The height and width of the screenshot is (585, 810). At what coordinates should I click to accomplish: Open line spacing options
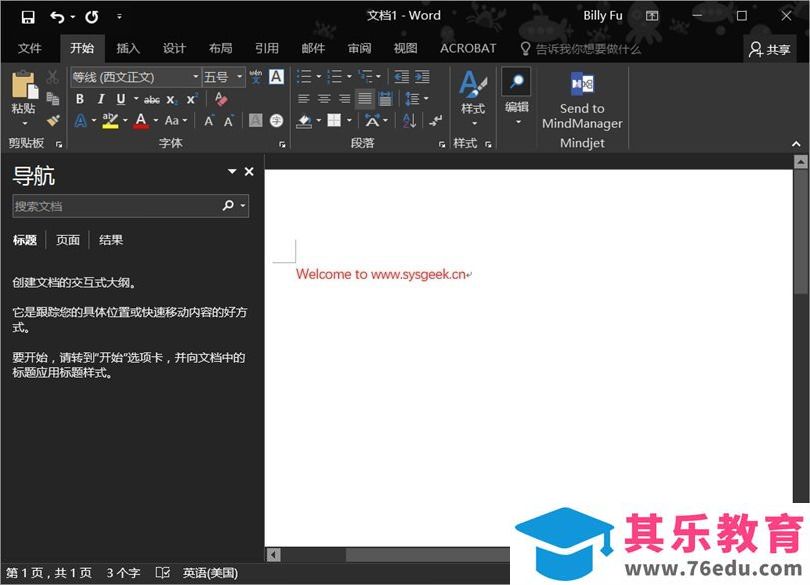[416, 99]
